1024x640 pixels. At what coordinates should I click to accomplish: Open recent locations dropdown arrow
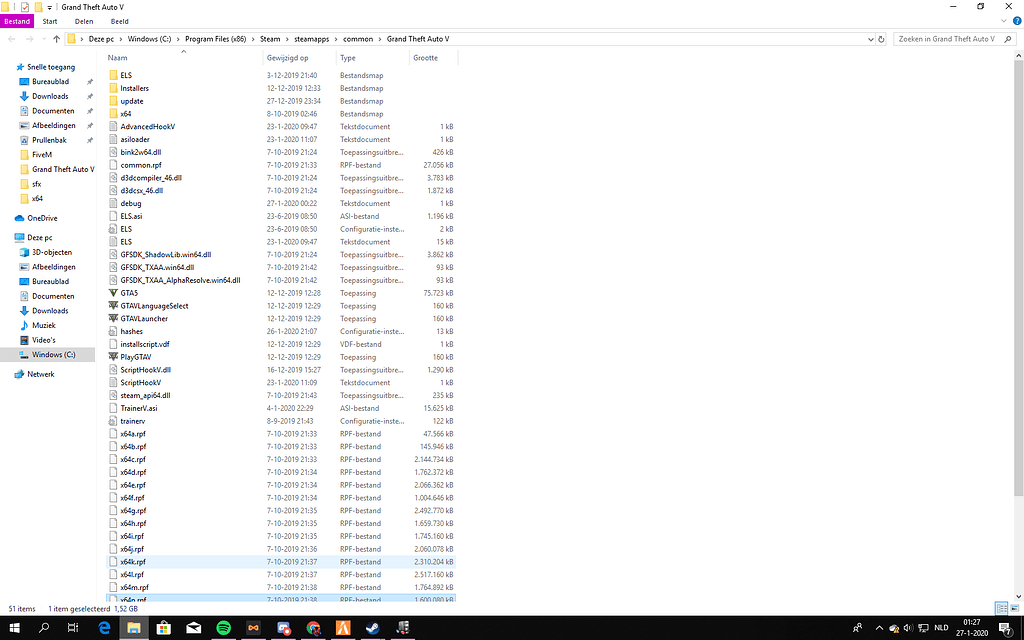(x=43, y=39)
